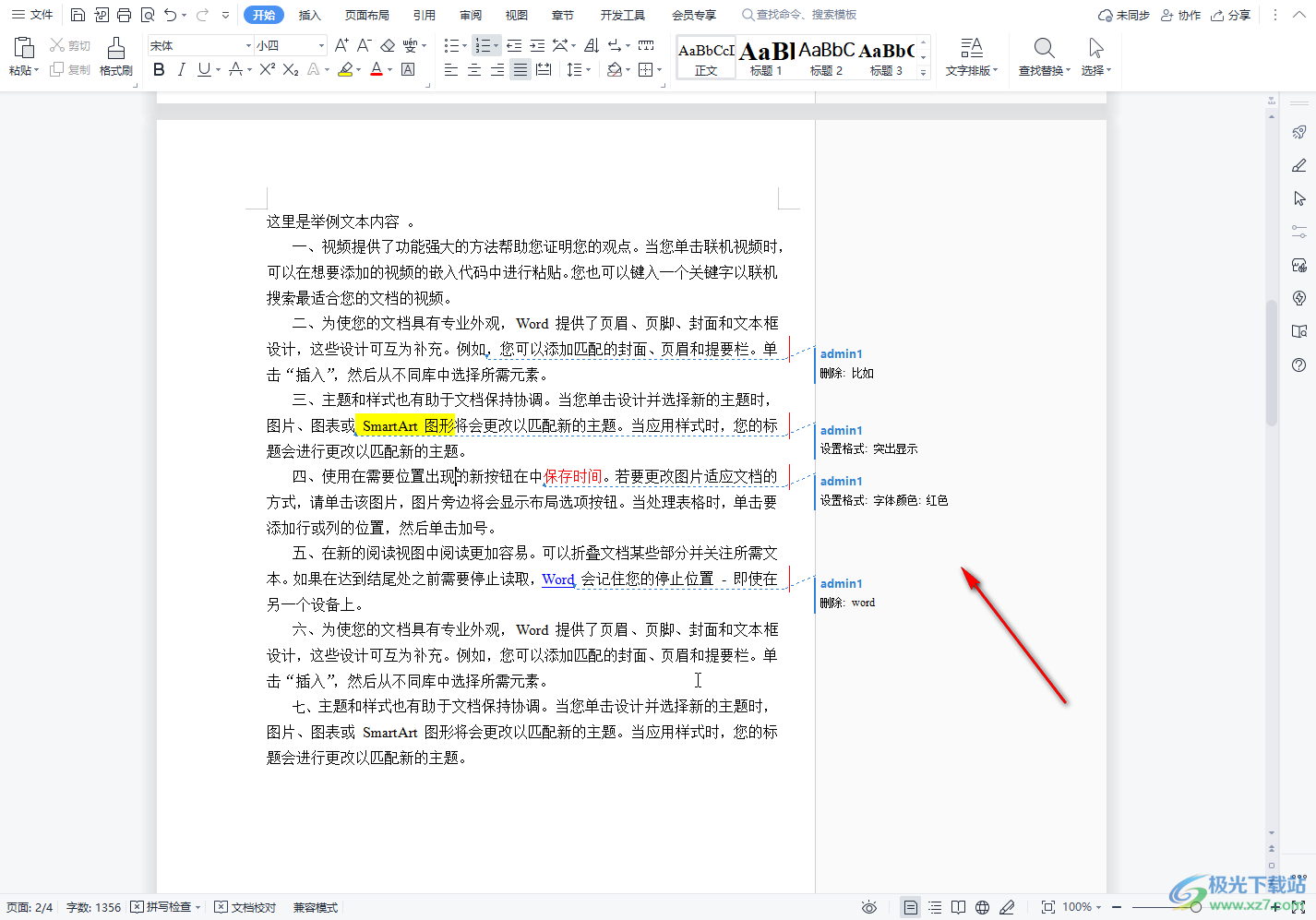Expand the styles gallery list

pyautogui.click(x=924, y=73)
